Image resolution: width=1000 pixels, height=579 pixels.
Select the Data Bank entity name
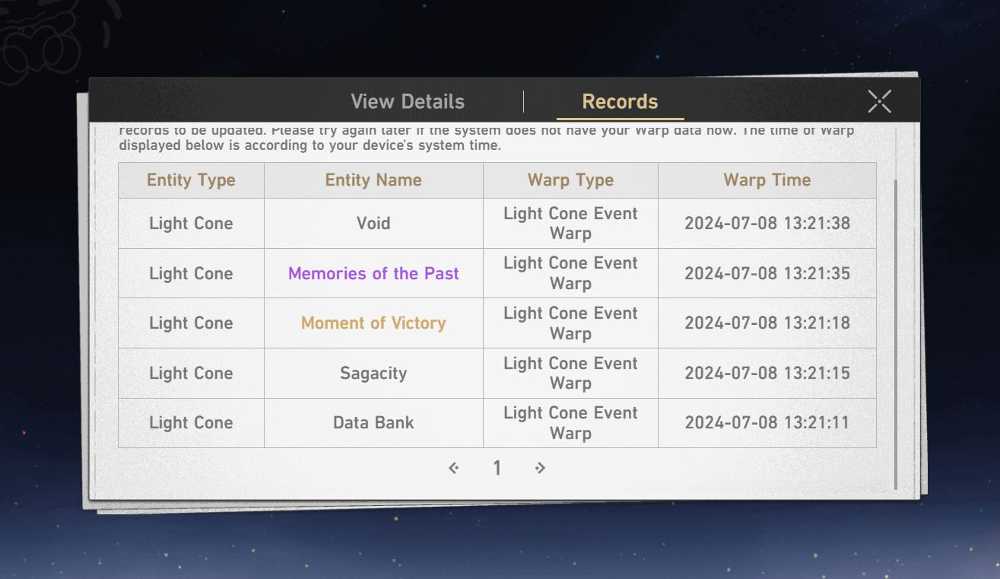[373, 423]
